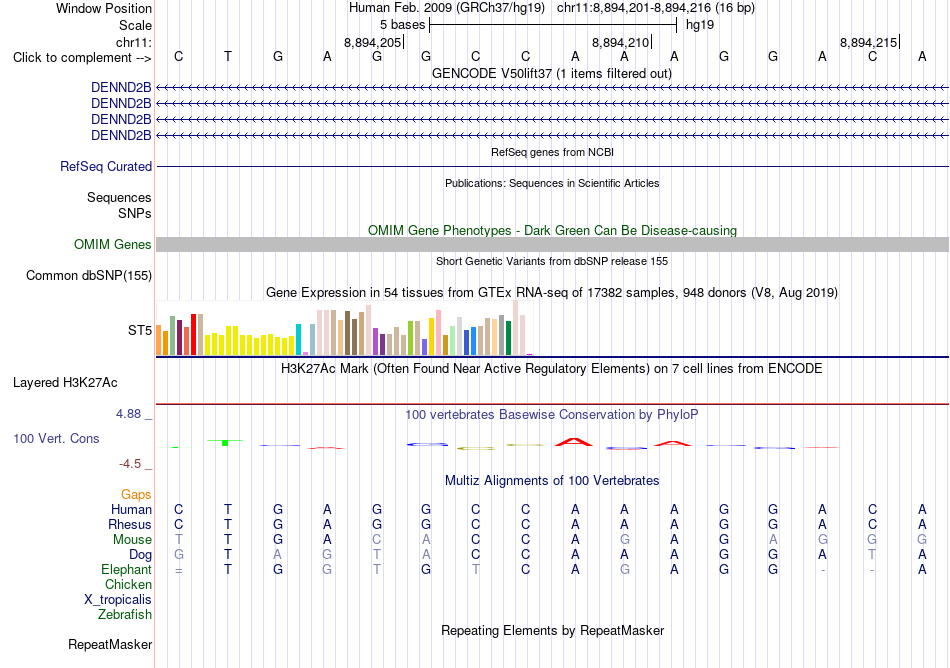Click the chr11: ruler label
Viewport: 950px width, 668px height.
[x=133, y=42]
